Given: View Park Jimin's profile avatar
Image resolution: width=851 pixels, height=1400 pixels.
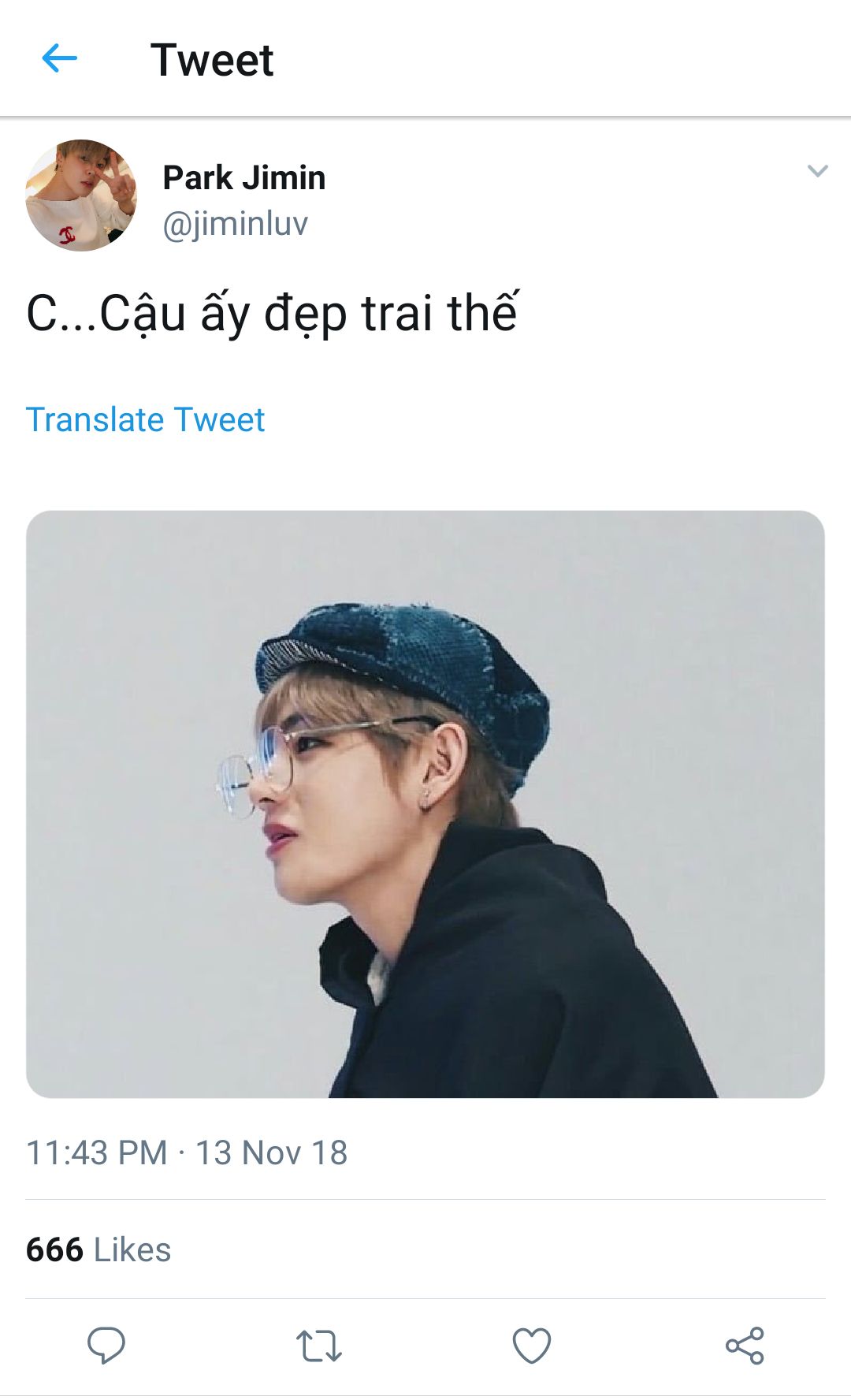Looking at the screenshot, I should click(x=81, y=195).
